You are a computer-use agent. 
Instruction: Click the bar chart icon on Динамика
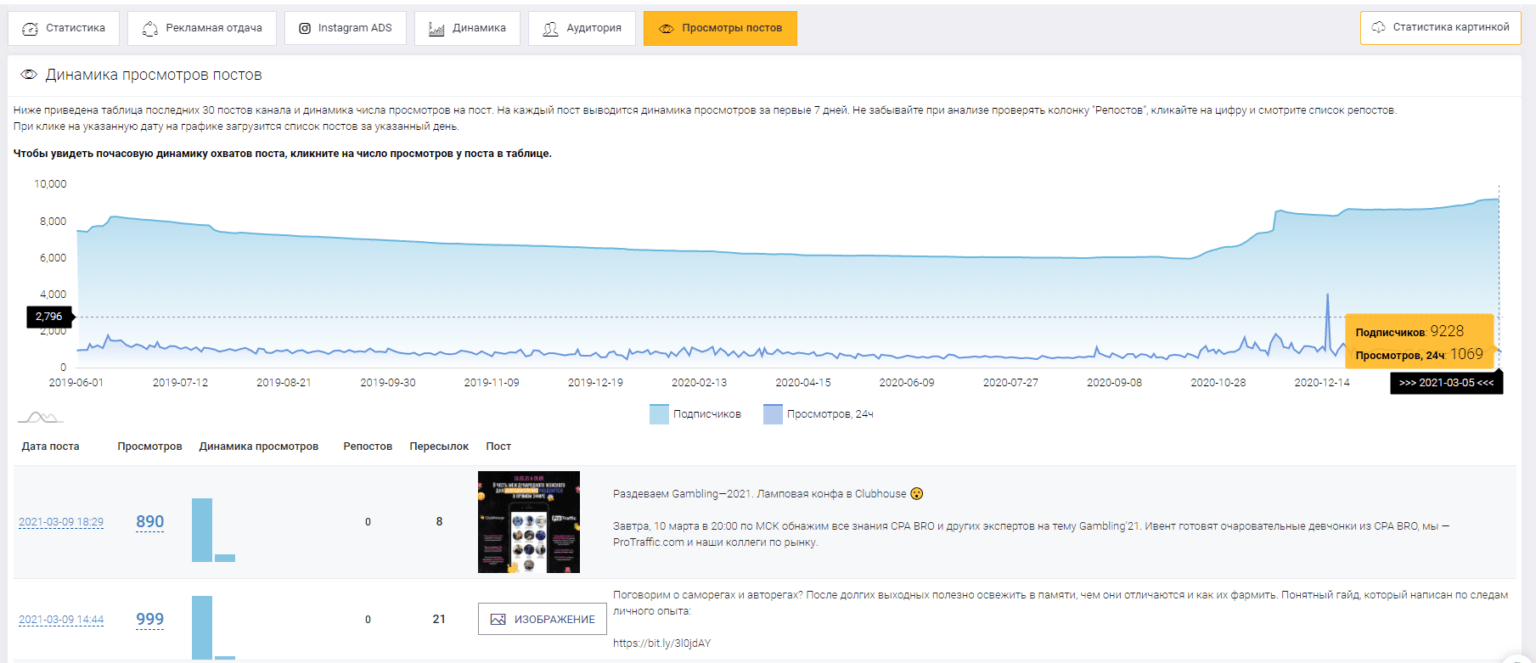[436, 29]
